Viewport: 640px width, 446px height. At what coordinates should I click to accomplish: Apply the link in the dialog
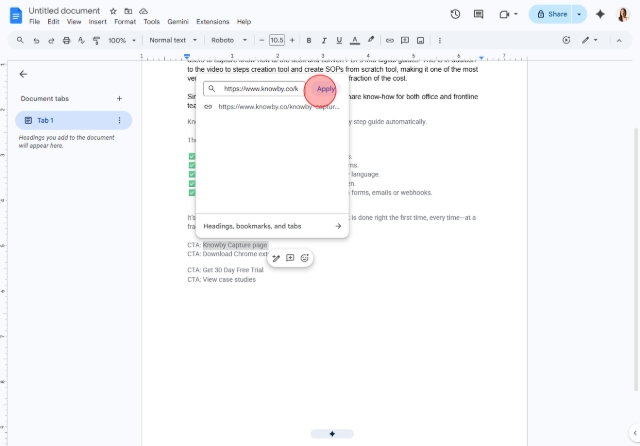tap(325, 89)
